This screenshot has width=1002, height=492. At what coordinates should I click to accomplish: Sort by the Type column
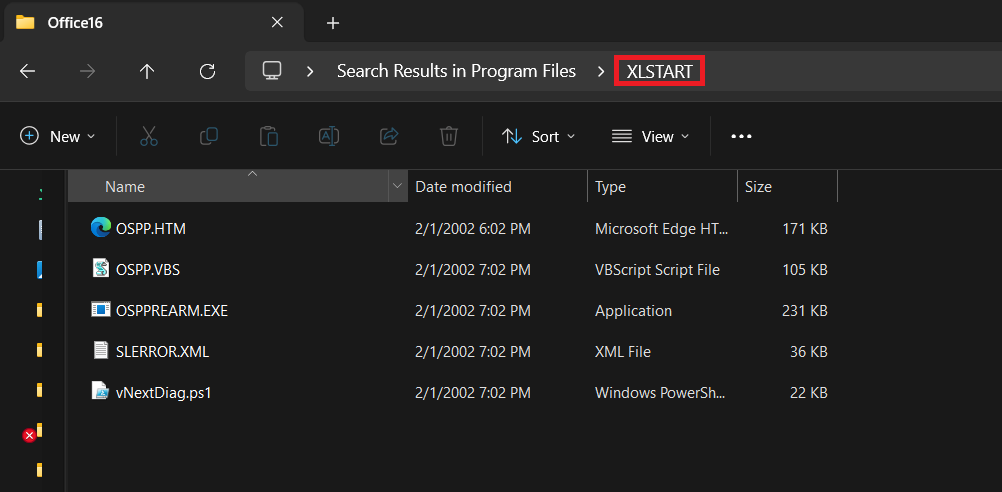pos(662,187)
